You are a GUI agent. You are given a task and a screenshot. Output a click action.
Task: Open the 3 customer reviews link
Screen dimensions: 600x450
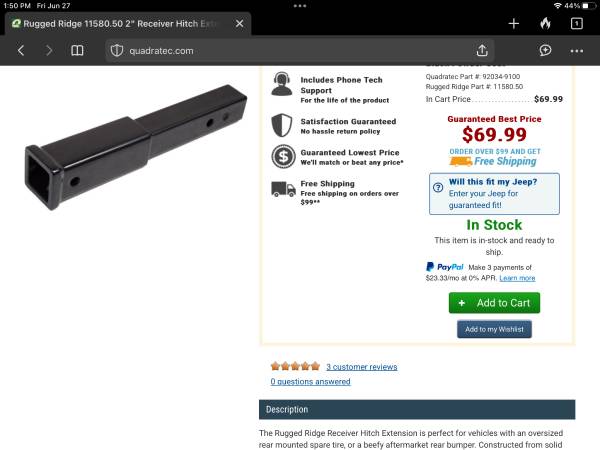[x=362, y=367]
